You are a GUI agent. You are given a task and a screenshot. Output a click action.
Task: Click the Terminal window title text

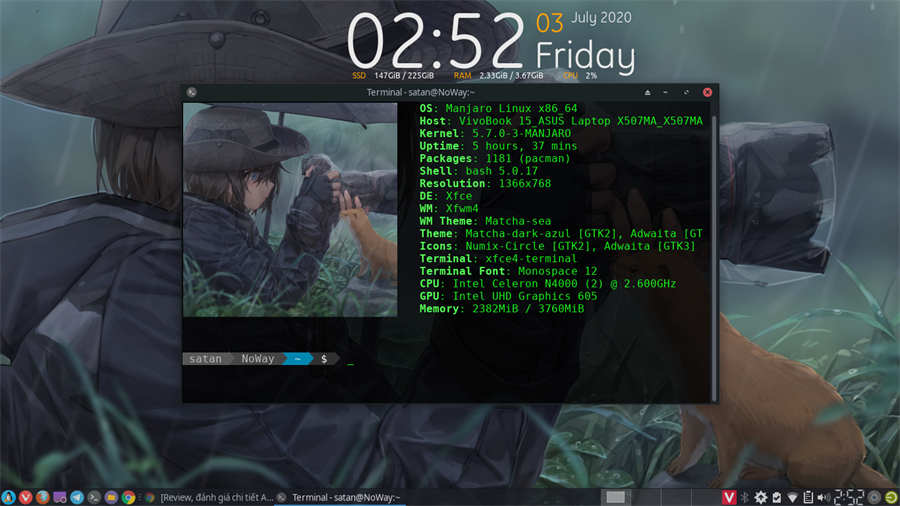(x=421, y=92)
